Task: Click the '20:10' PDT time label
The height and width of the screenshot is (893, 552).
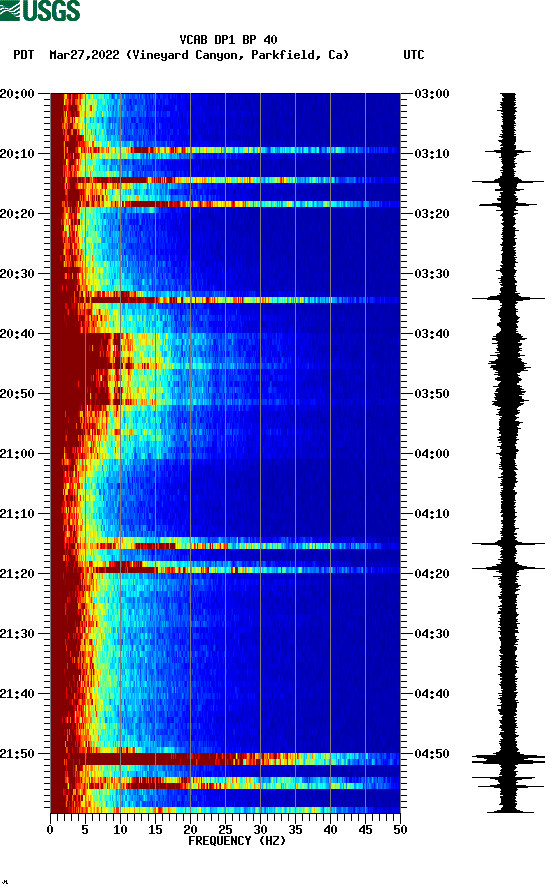Action: (17, 154)
